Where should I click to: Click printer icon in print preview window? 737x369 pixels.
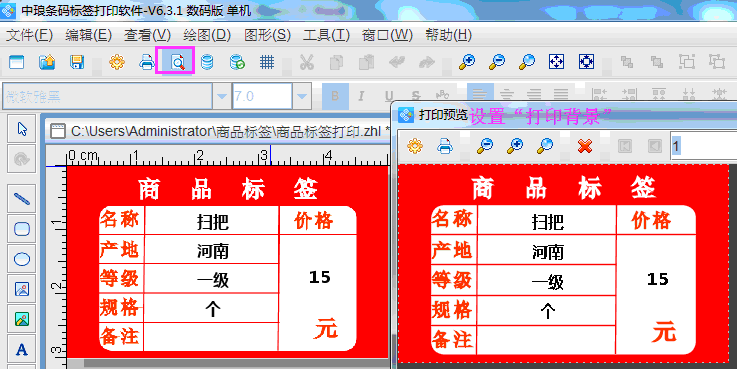point(445,146)
